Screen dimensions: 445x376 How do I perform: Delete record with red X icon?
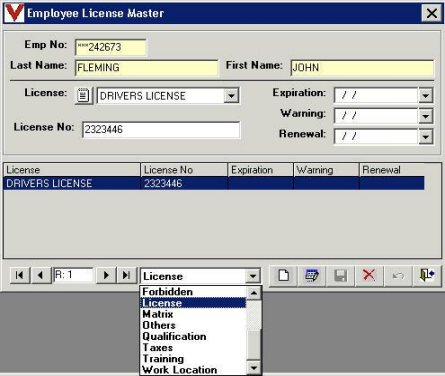tap(369, 275)
